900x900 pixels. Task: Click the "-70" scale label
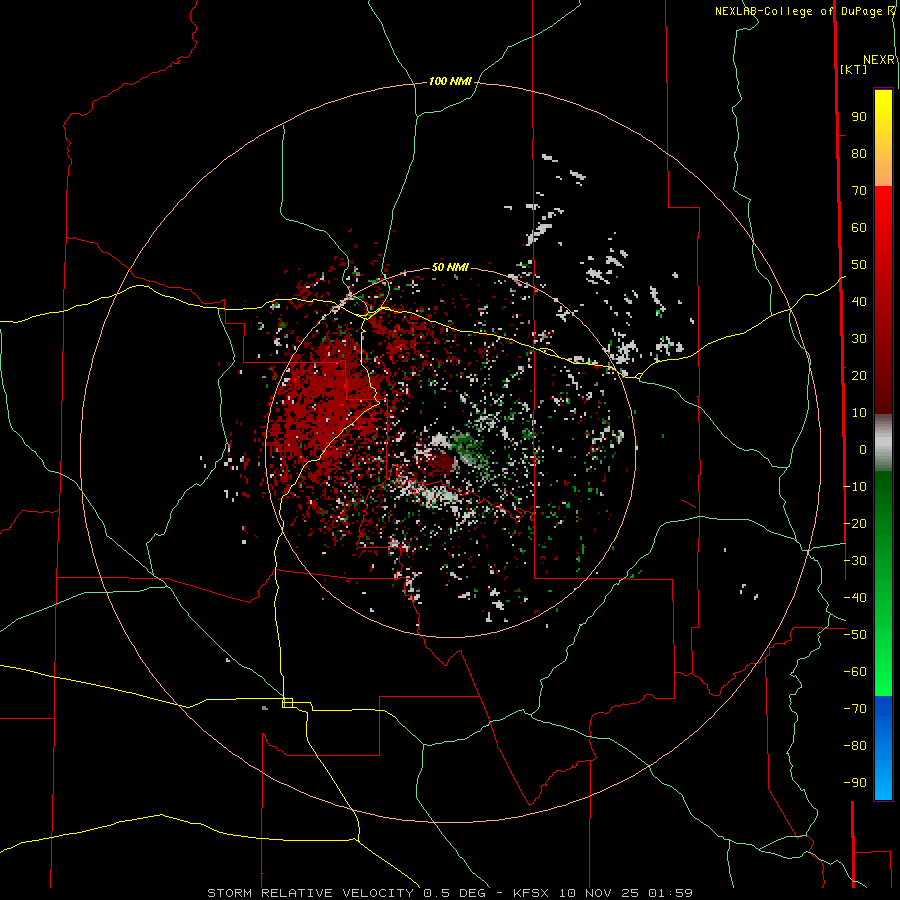[855, 709]
